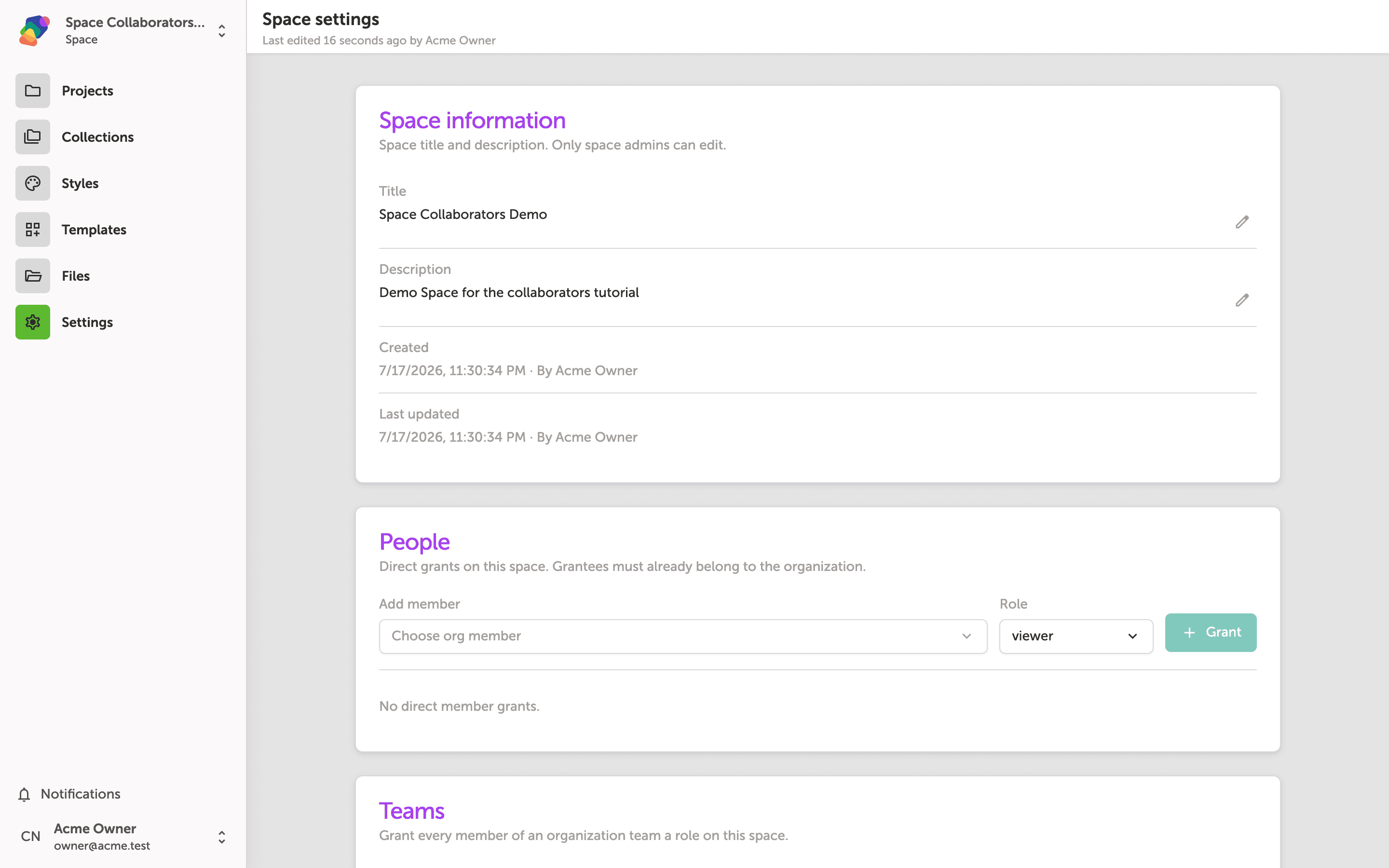Edit the Title with pencil icon

1242,222
